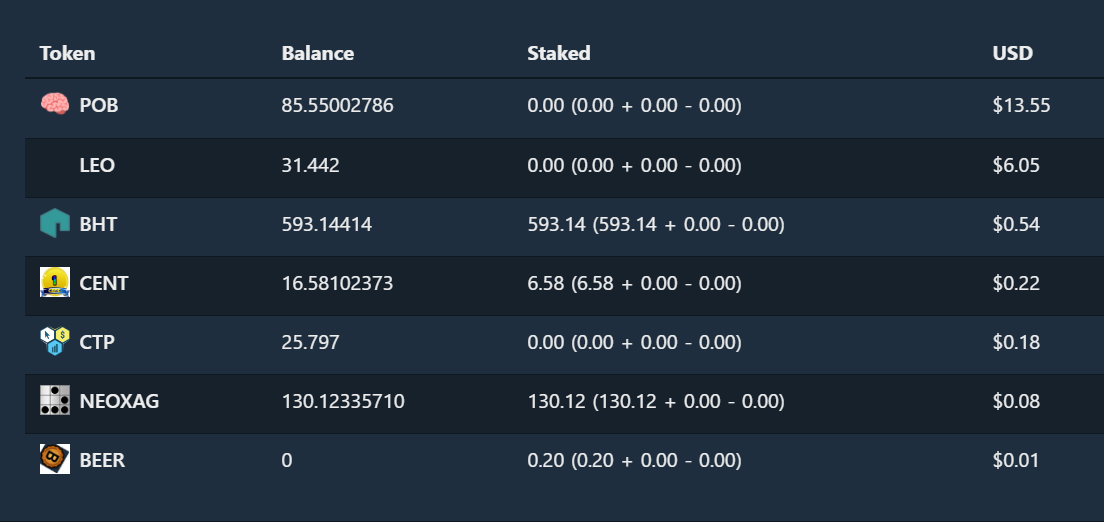Viewport: 1104px width, 522px height.
Task: Click BHT balance 593.14414
Action: (x=327, y=225)
